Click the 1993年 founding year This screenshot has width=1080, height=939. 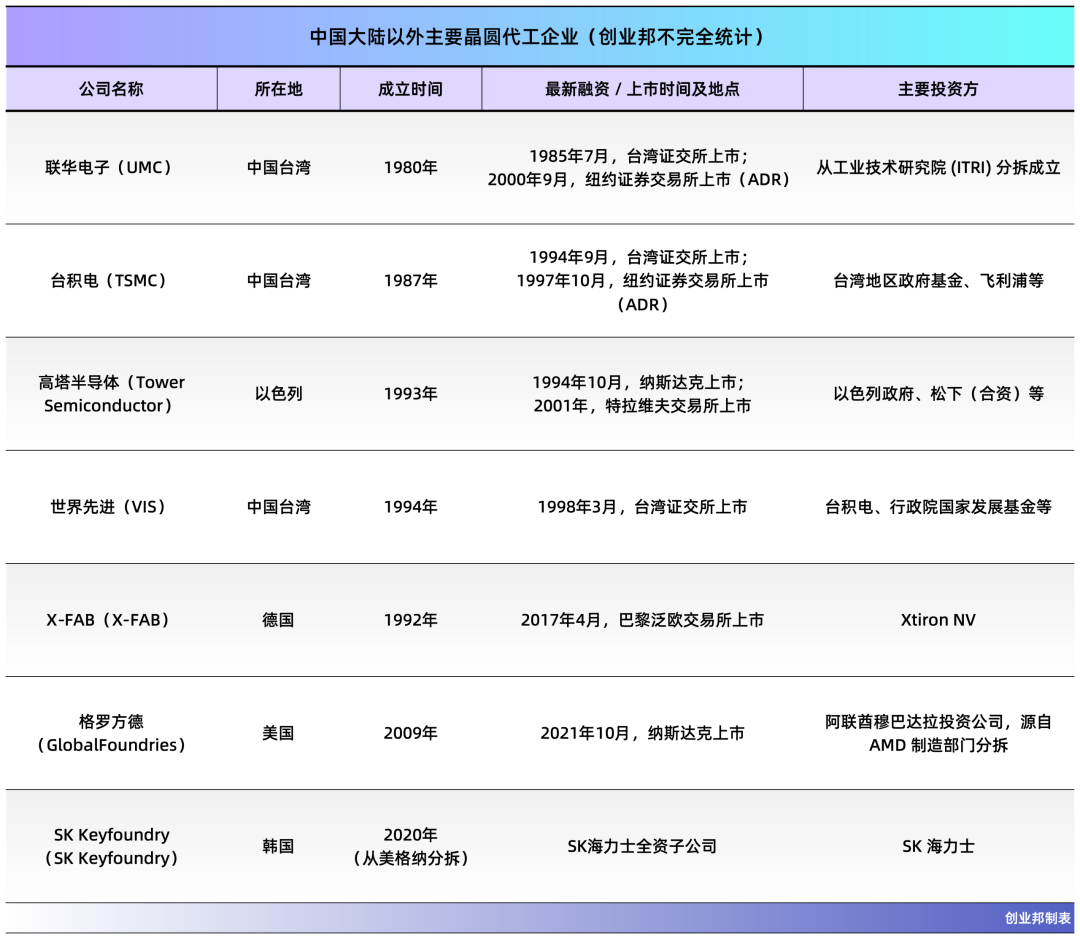[411, 393]
